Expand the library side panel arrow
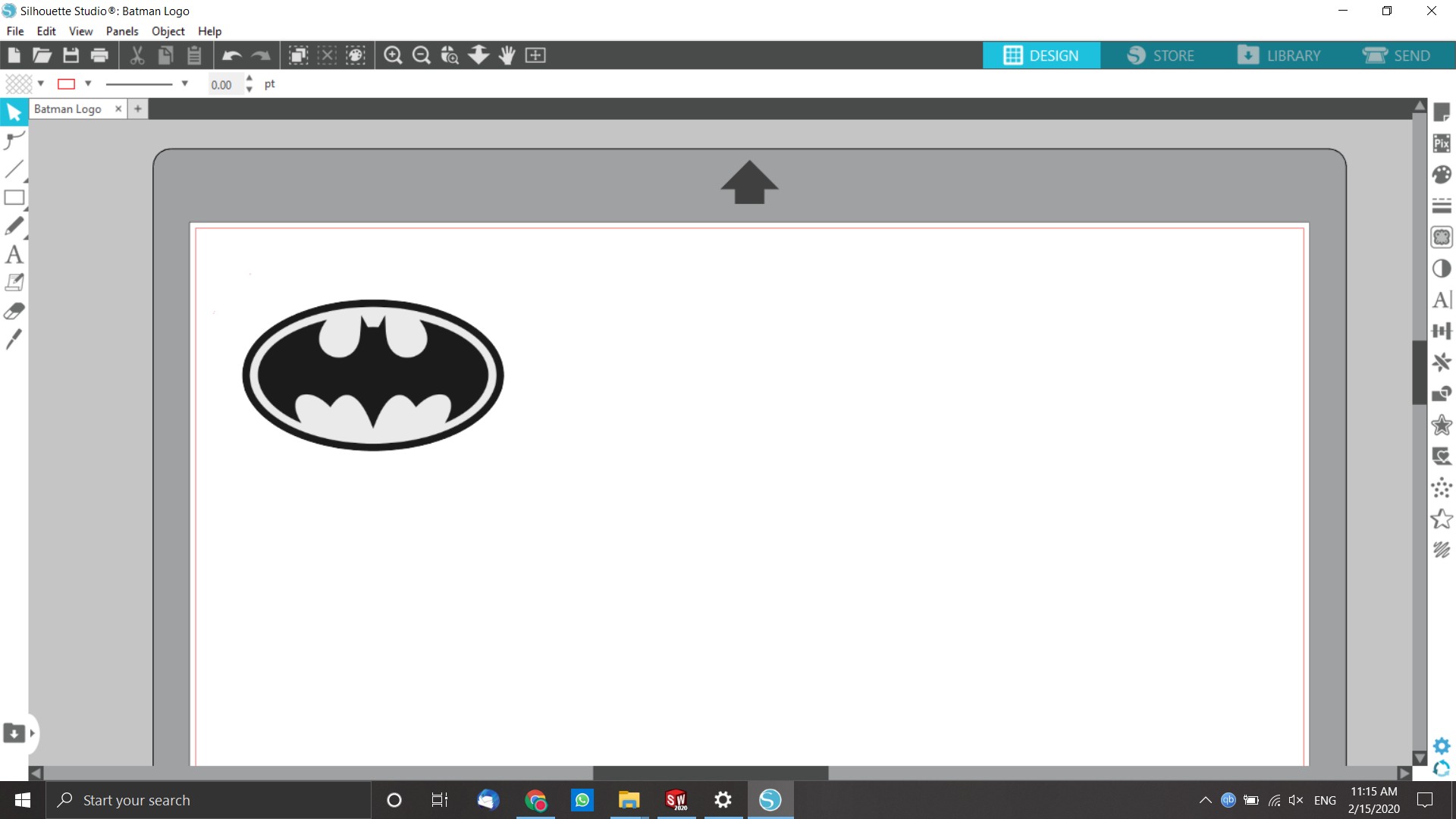The width and height of the screenshot is (1456, 819). (x=32, y=733)
